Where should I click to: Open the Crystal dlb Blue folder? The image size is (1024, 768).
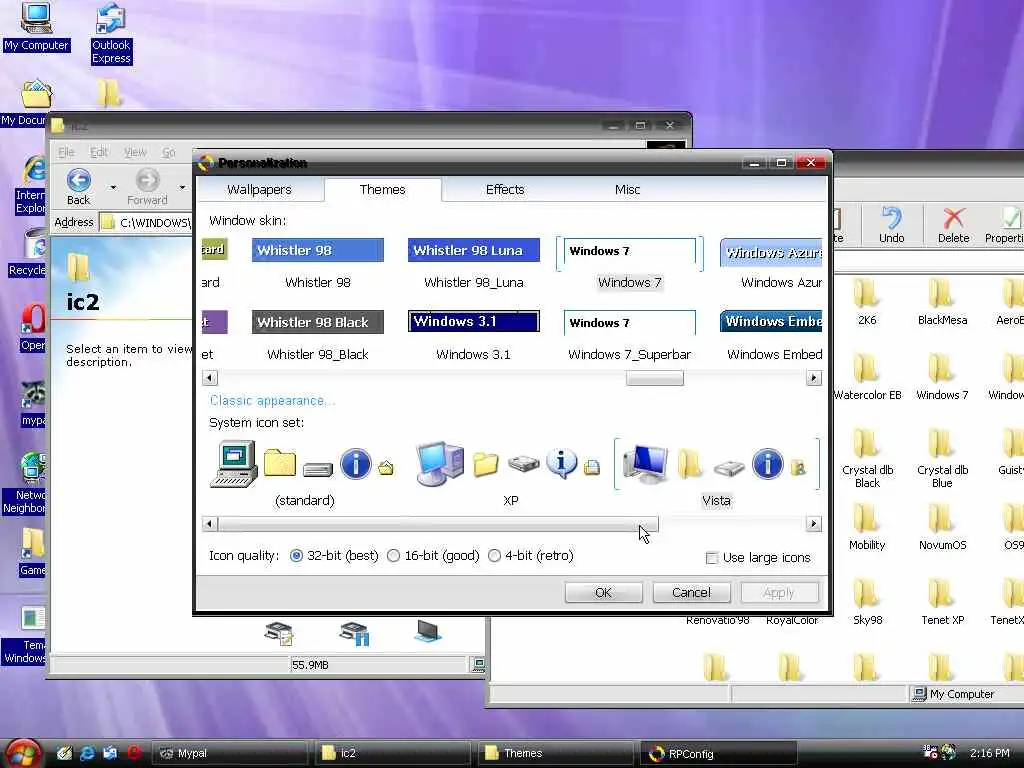coord(942,458)
